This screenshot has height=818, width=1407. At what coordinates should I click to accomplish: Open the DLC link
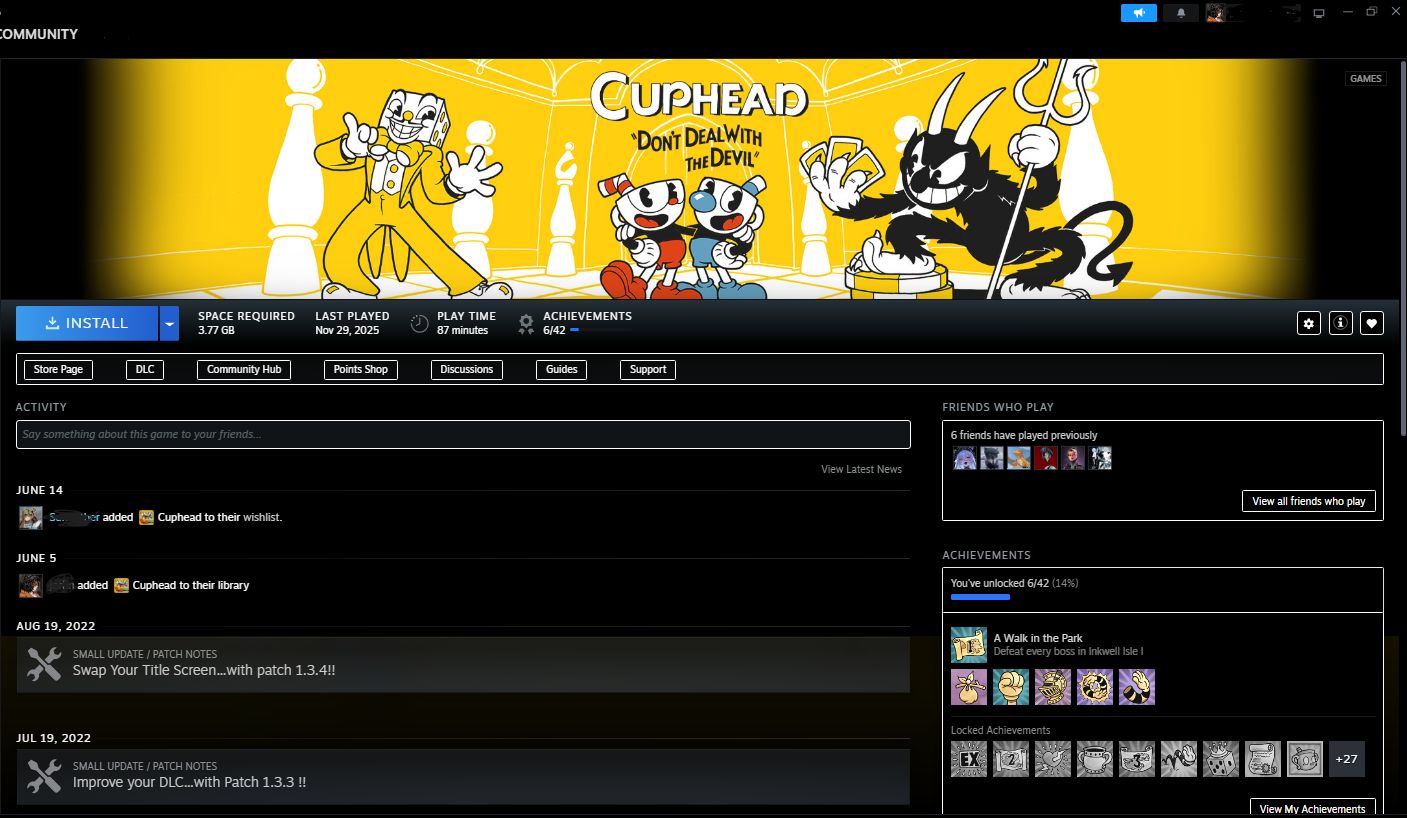point(145,369)
